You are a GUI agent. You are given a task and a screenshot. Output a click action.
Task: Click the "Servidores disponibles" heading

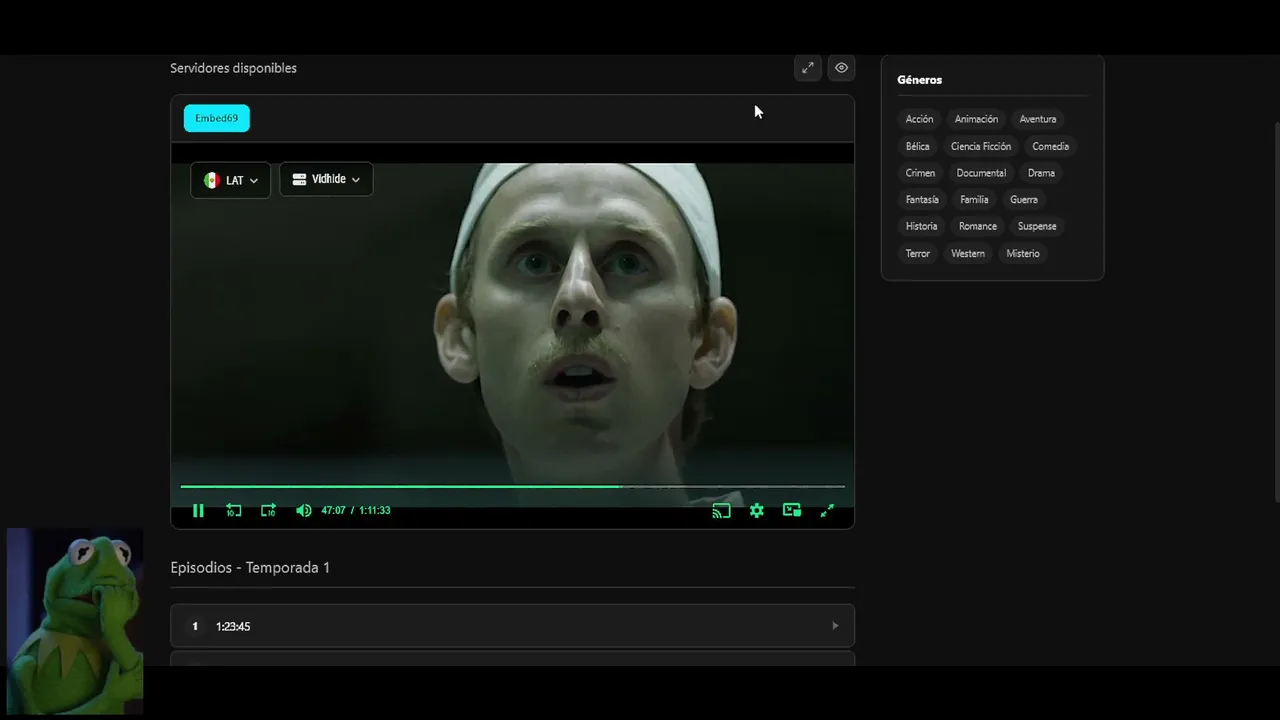(x=233, y=68)
